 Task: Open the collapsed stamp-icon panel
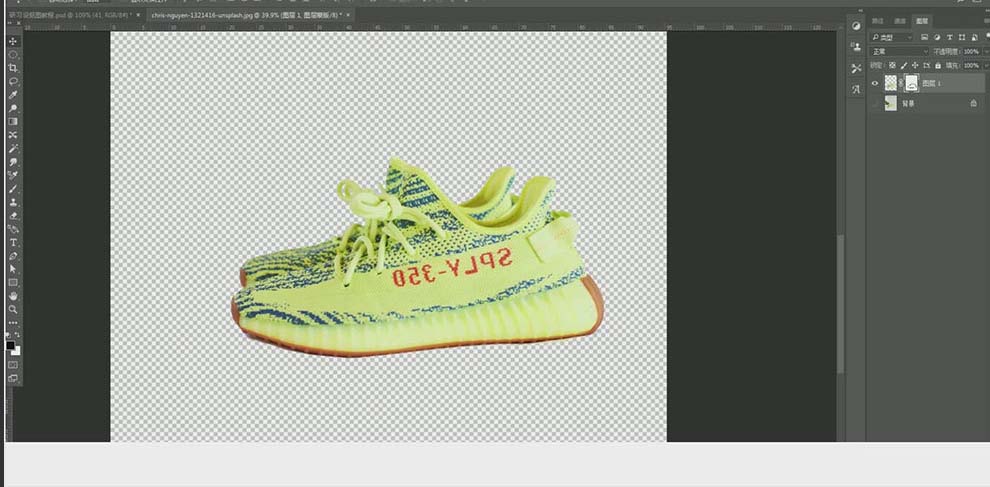tap(856, 45)
